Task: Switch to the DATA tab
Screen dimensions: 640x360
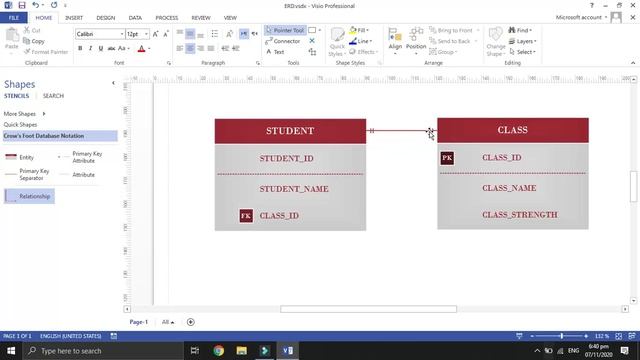Action: pos(135,18)
